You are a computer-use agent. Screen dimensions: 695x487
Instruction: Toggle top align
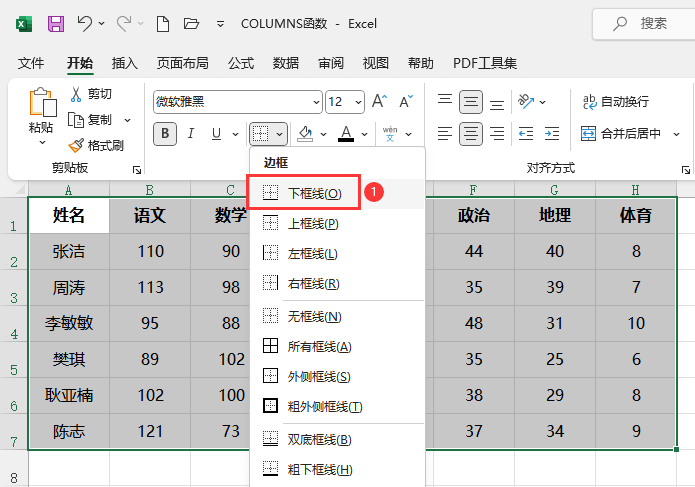click(445, 102)
